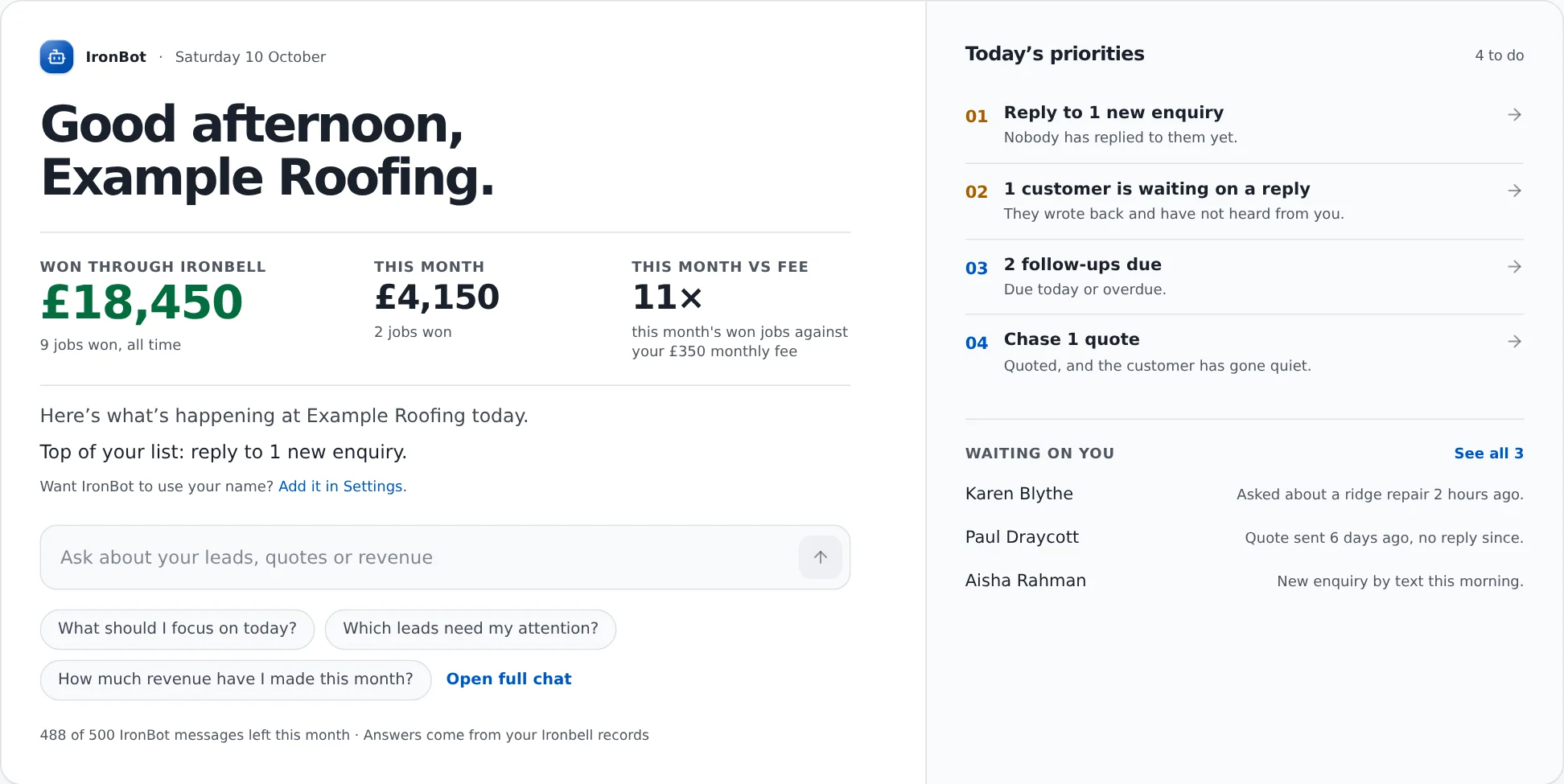Viewport: 1564px width, 784px height.
Task: Open Aisha Rahman's new enquiry
Action: tap(1244, 581)
